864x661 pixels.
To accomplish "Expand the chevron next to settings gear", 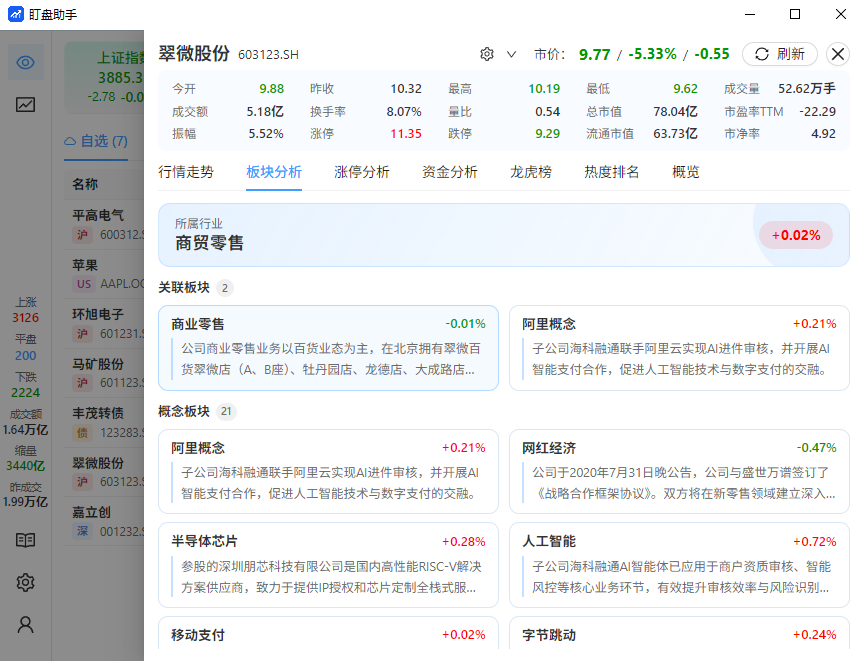I will click(511, 54).
